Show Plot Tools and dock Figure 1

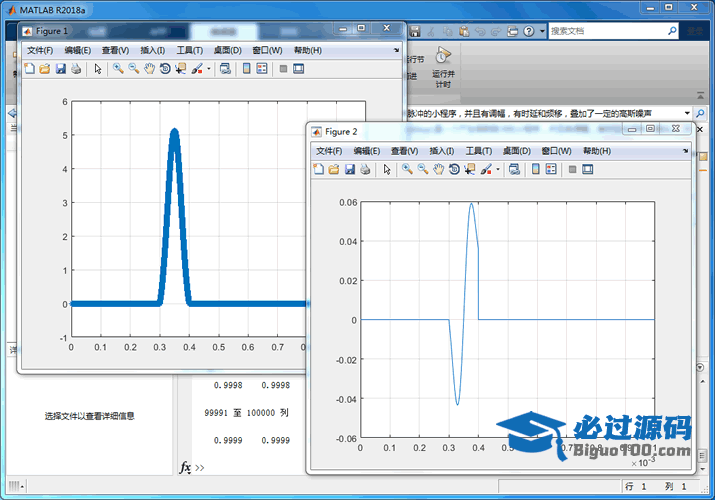click(x=299, y=69)
